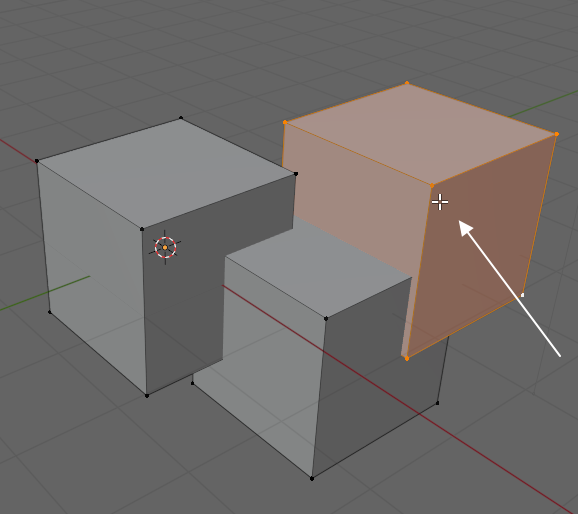Click the 3D cursor on the gray cube
Viewport: 578px width, 514px height.
point(165,247)
